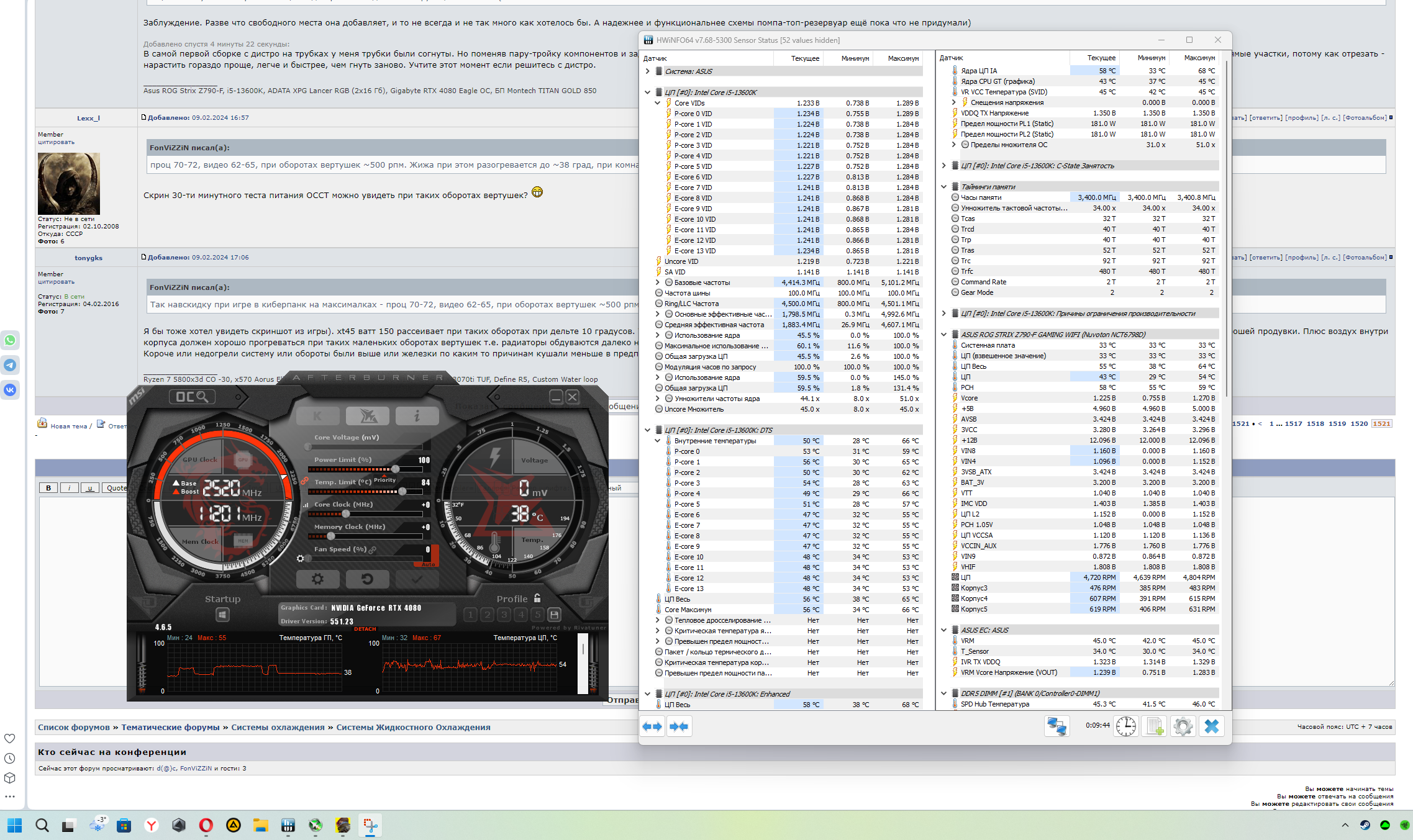Viewport: 1413px width, 840px height.
Task: Go to forum page 1520
Action: 1359,423
